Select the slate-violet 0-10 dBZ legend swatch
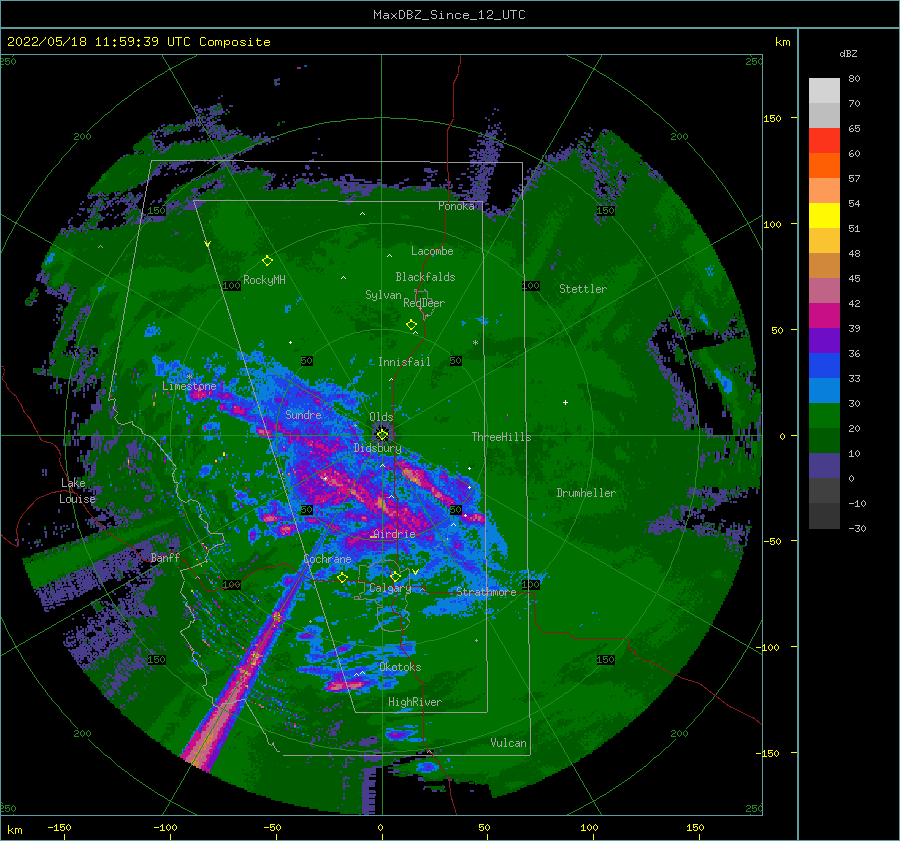Image resolution: width=900 pixels, height=841 pixels. coord(824,466)
